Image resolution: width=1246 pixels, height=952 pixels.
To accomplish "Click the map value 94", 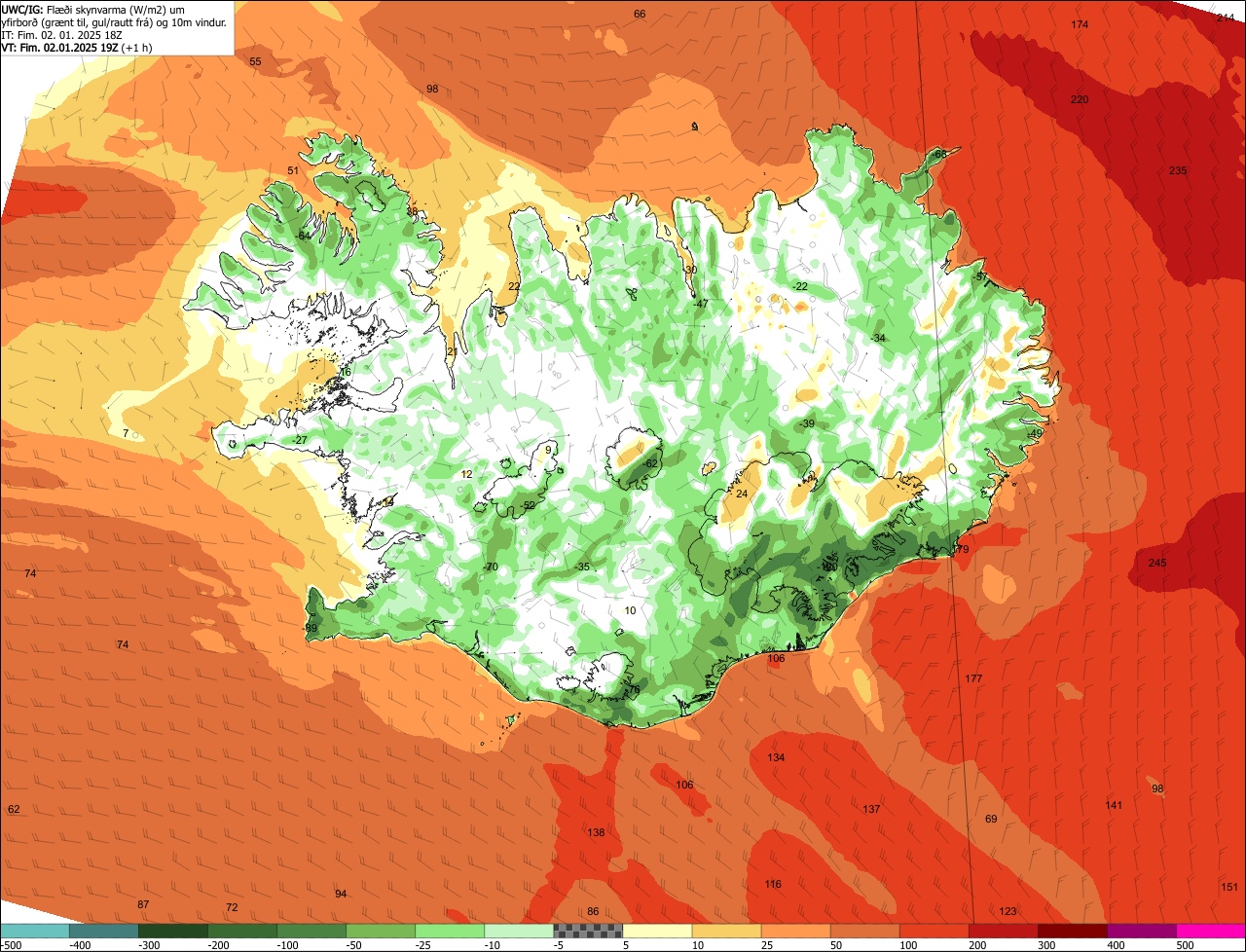I will pos(341,894).
